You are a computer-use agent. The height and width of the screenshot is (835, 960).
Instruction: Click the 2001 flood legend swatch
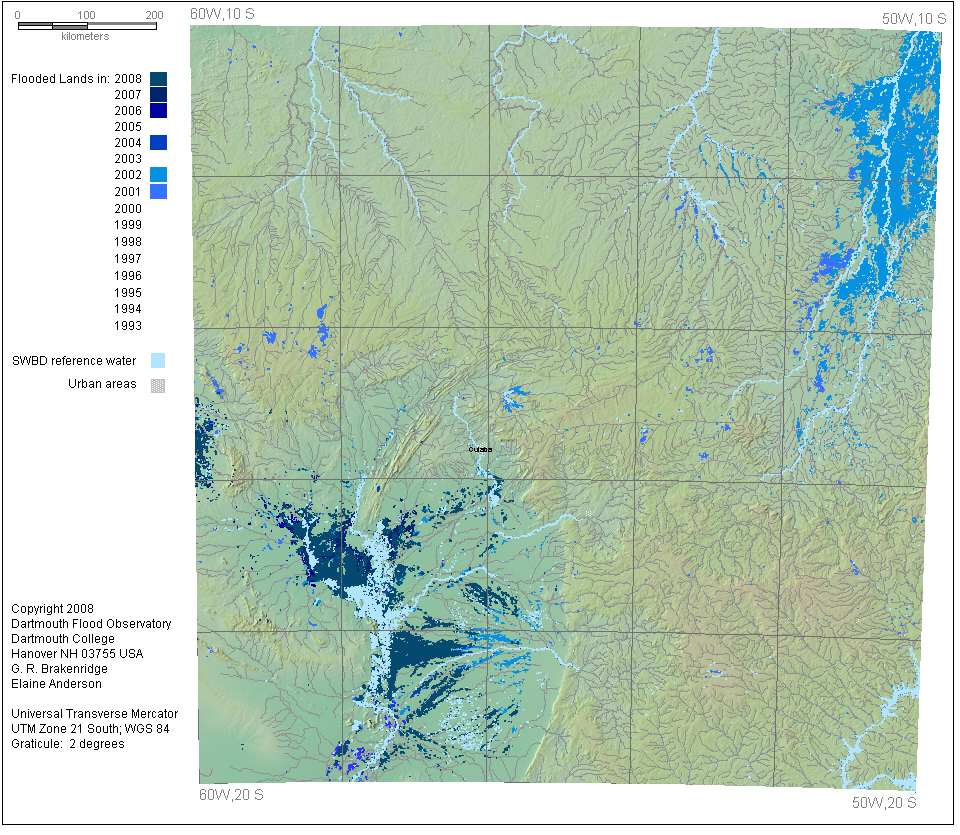click(158, 191)
